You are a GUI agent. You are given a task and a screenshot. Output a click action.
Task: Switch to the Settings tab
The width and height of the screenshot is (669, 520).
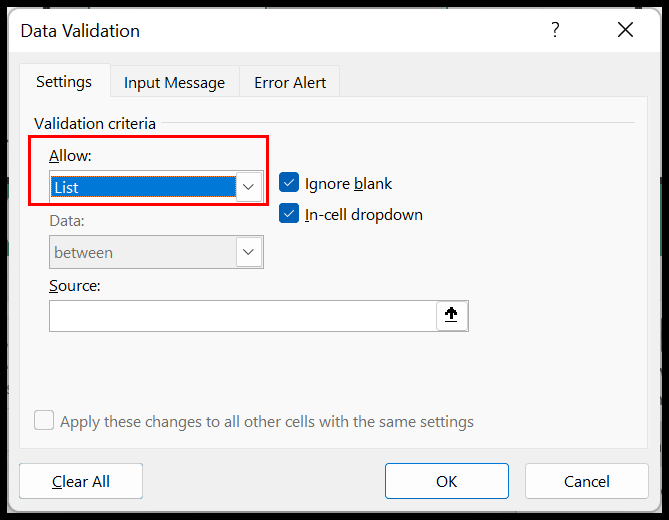(64, 82)
